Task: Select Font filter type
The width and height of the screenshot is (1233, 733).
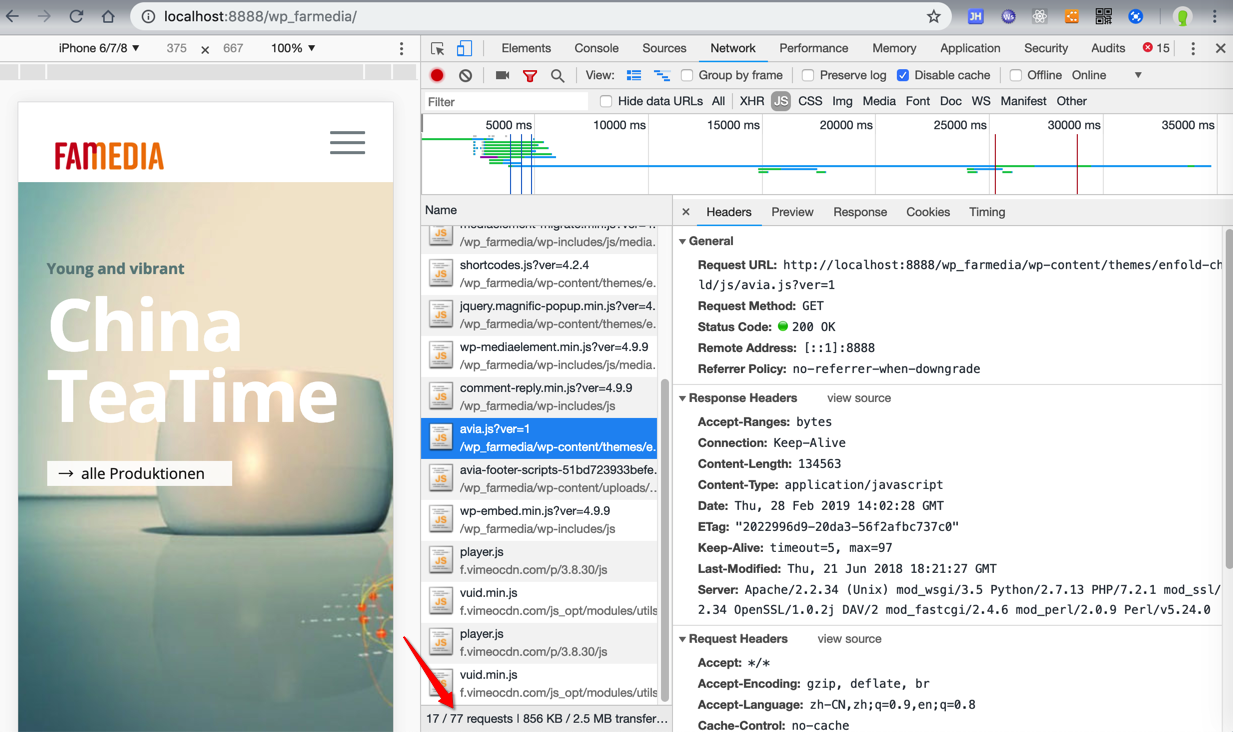Action: (x=917, y=101)
